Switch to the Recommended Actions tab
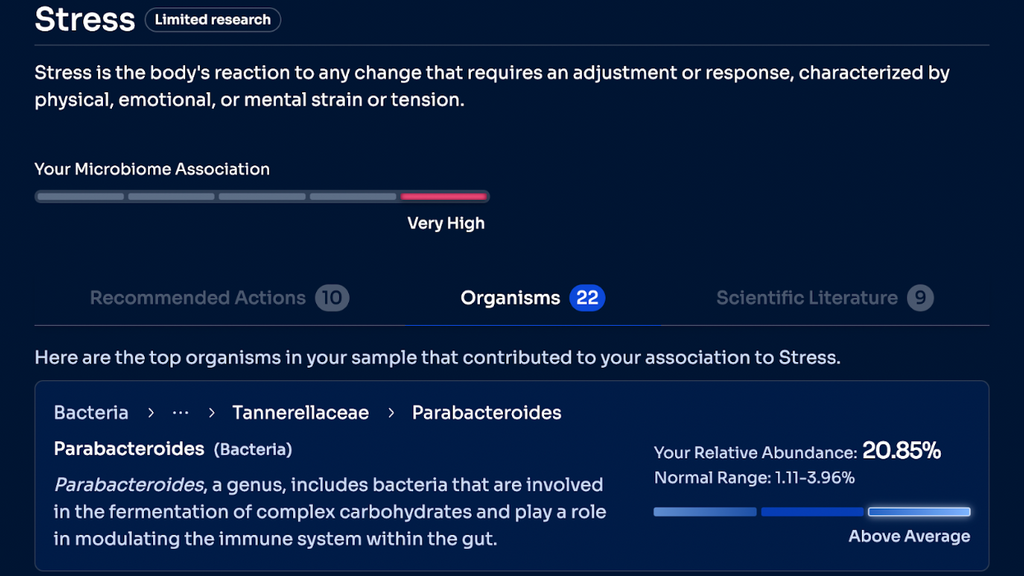 tap(198, 298)
